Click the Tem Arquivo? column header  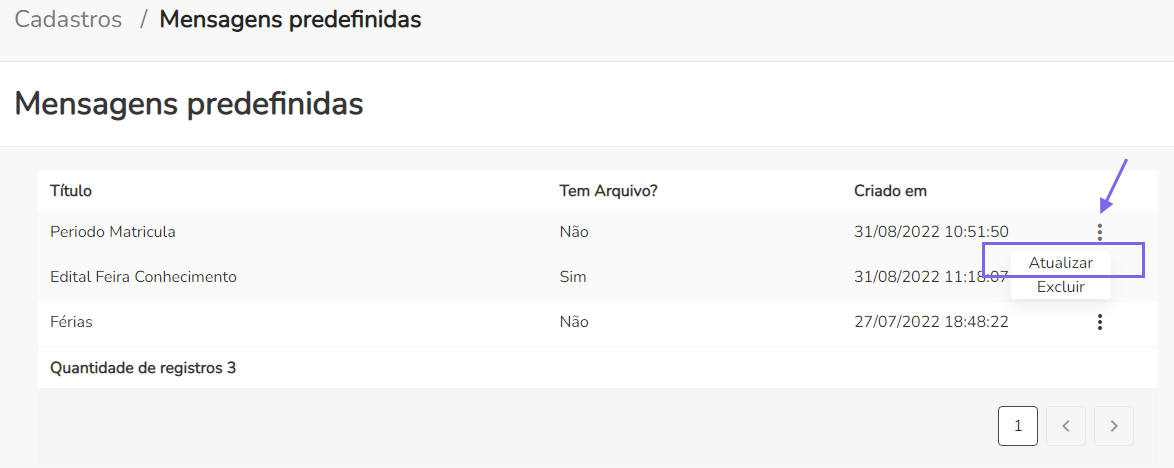click(x=608, y=191)
